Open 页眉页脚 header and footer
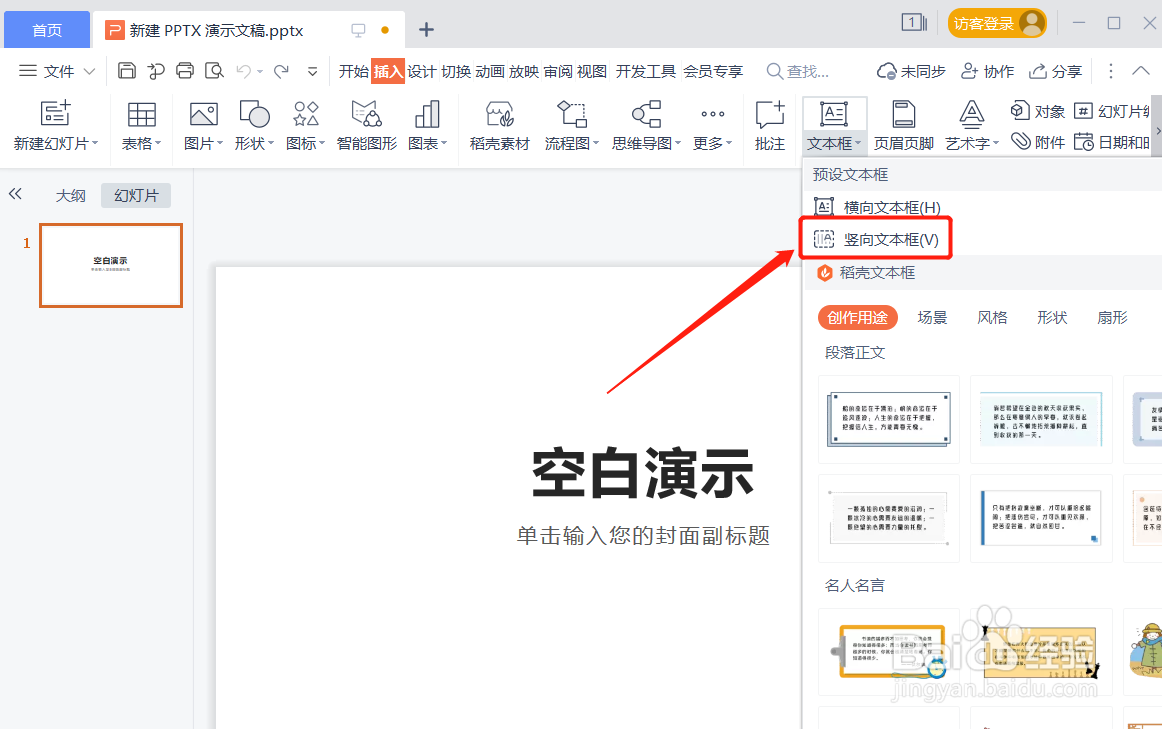 pyautogui.click(x=903, y=125)
